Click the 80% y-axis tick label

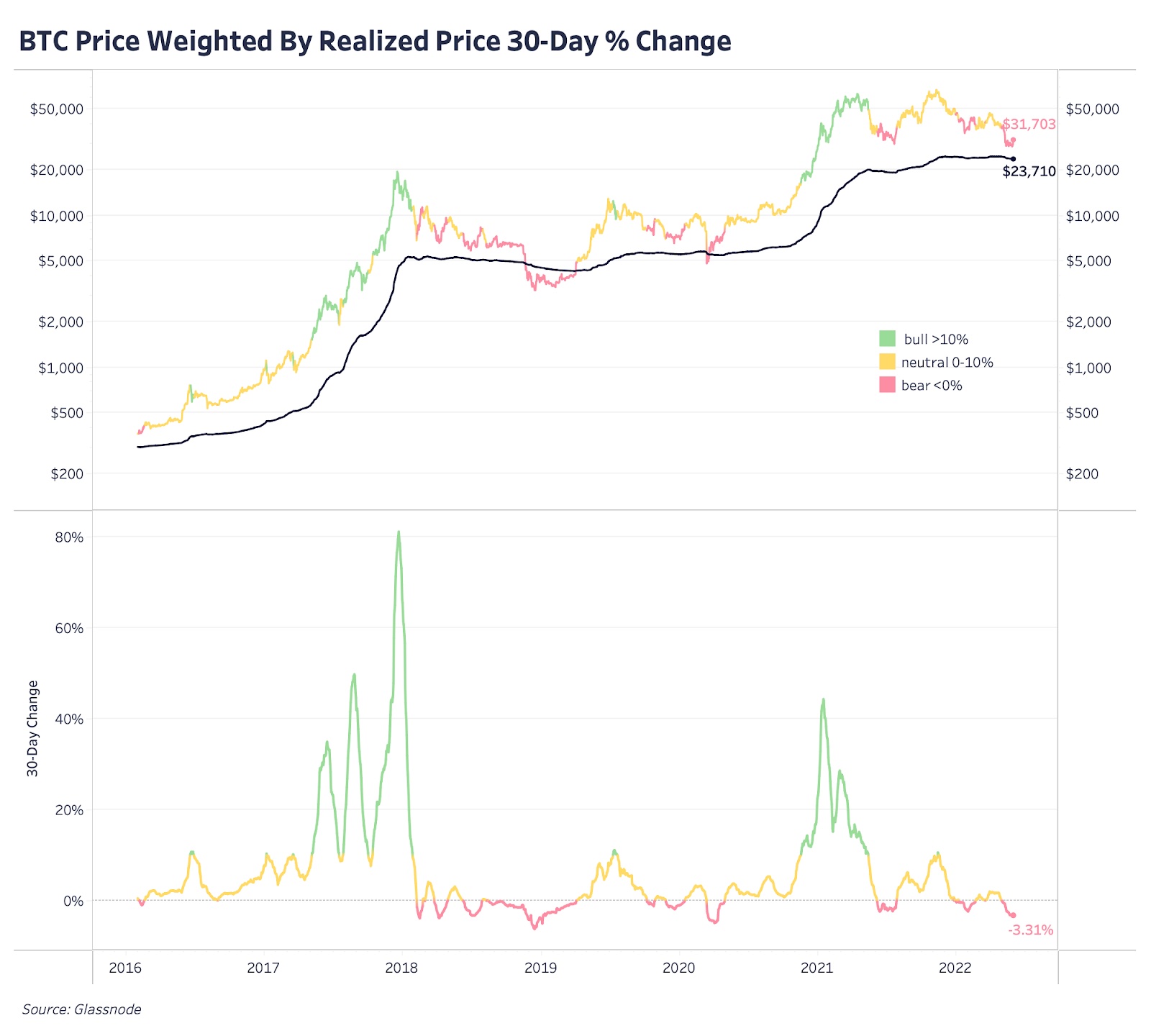[69, 537]
